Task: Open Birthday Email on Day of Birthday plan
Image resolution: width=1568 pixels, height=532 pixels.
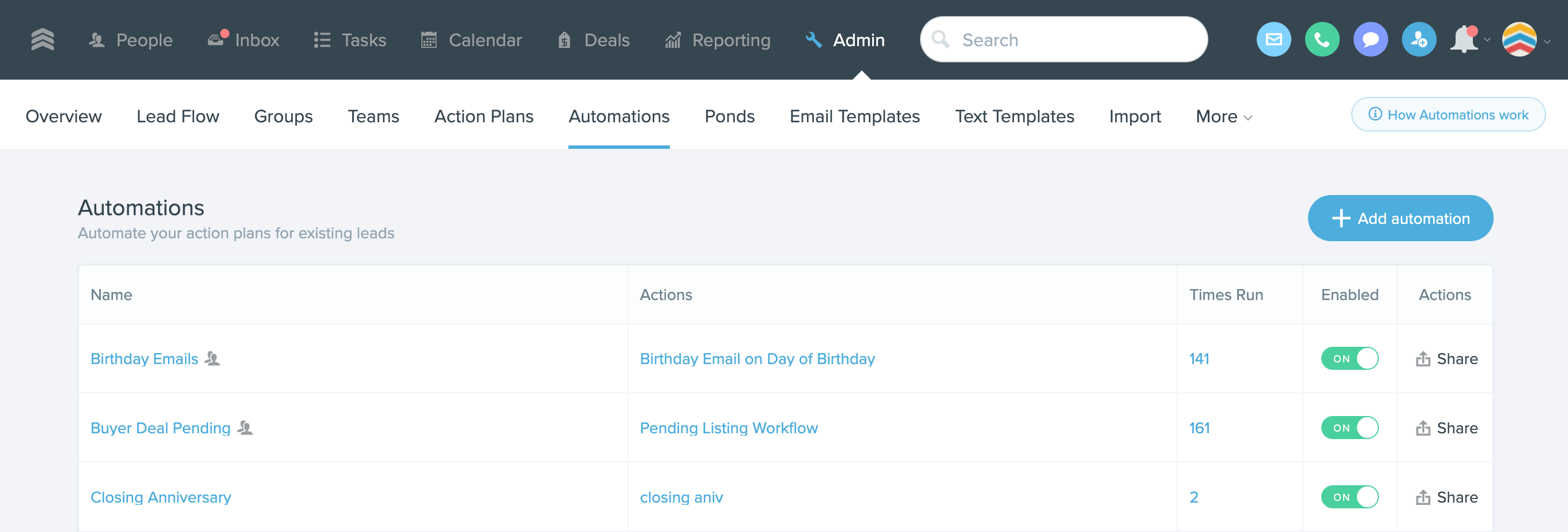Action: point(757,359)
